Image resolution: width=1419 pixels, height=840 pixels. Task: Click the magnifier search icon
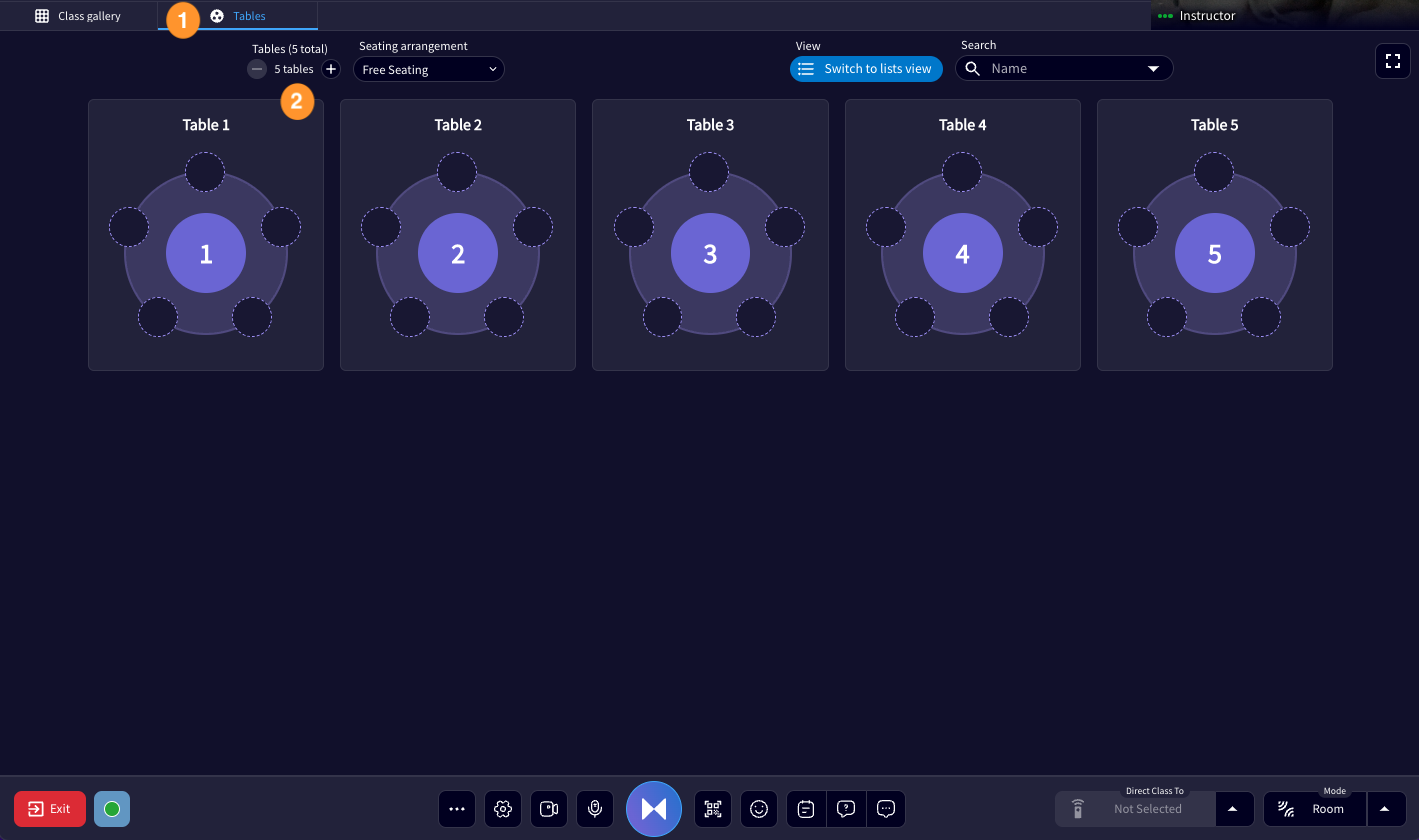pyautogui.click(x=972, y=69)
